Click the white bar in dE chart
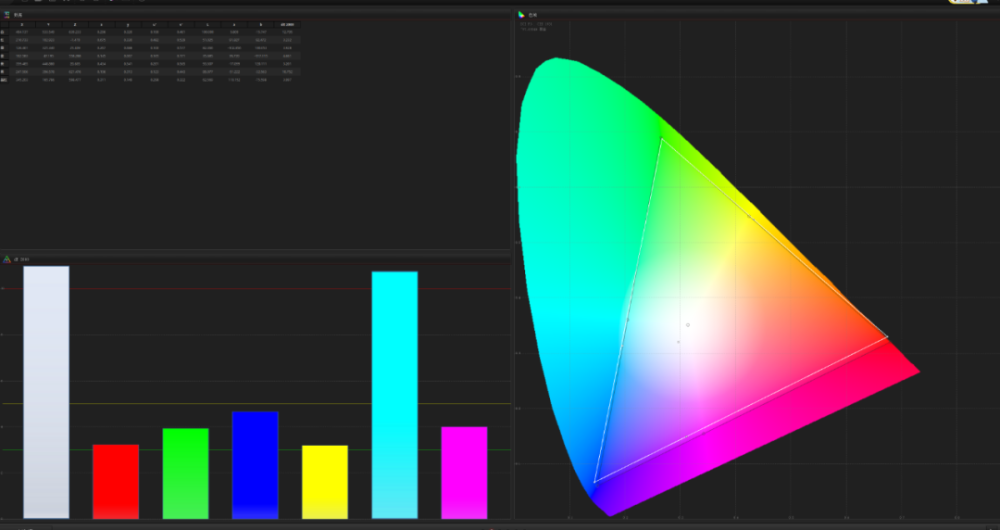The width and height of the screenshot is (1000, 530). [46, 392]
